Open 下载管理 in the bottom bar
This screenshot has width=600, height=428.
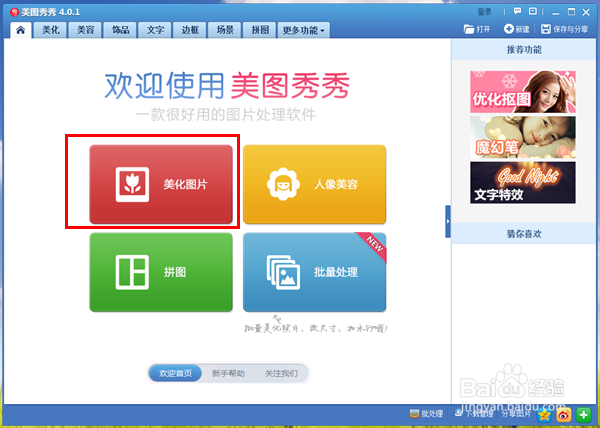coord(474,413)
